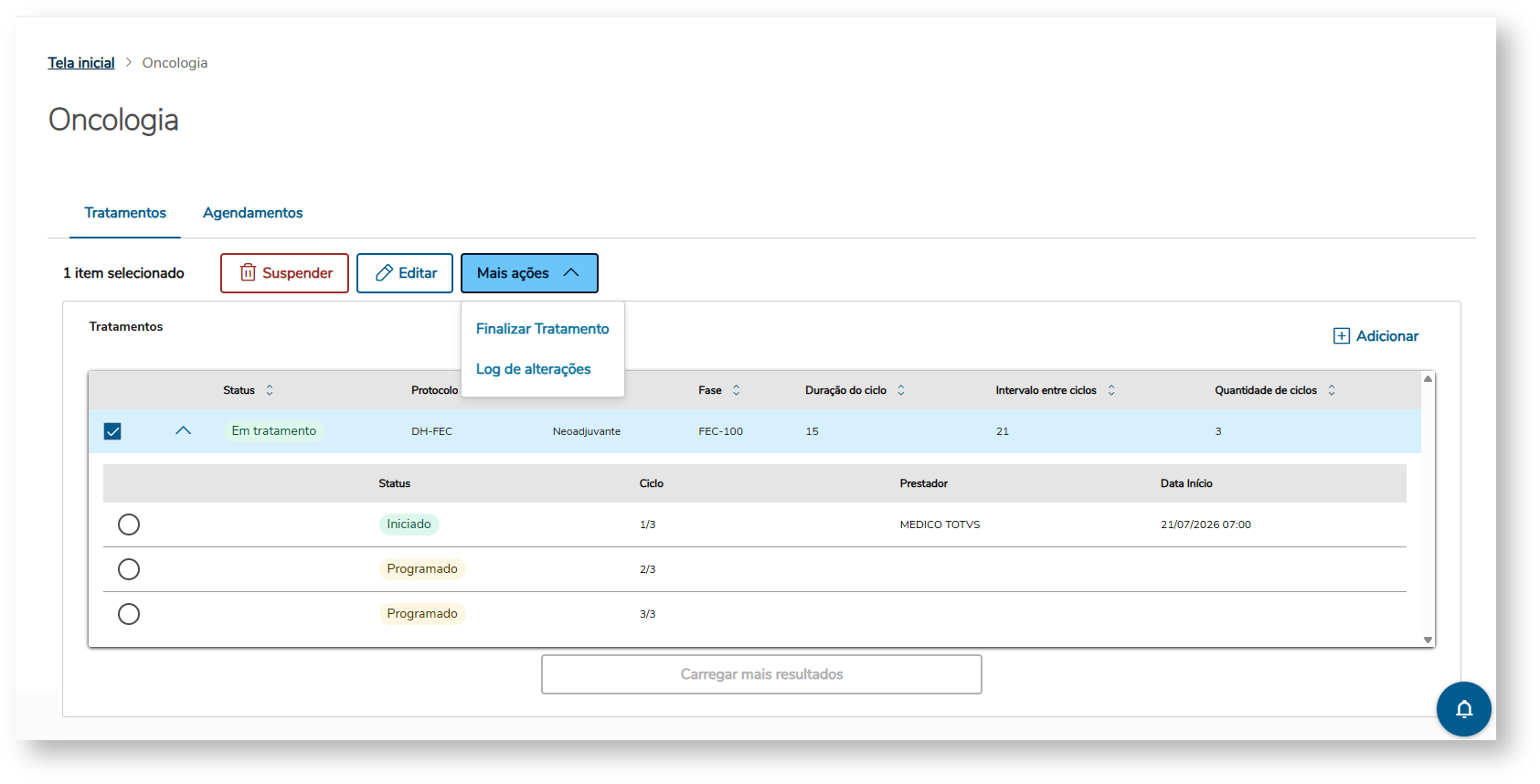Screen dimensions: 1540x784
Task: Choose Finalizar Tratamento from the menu
Action: pos(542,329)
